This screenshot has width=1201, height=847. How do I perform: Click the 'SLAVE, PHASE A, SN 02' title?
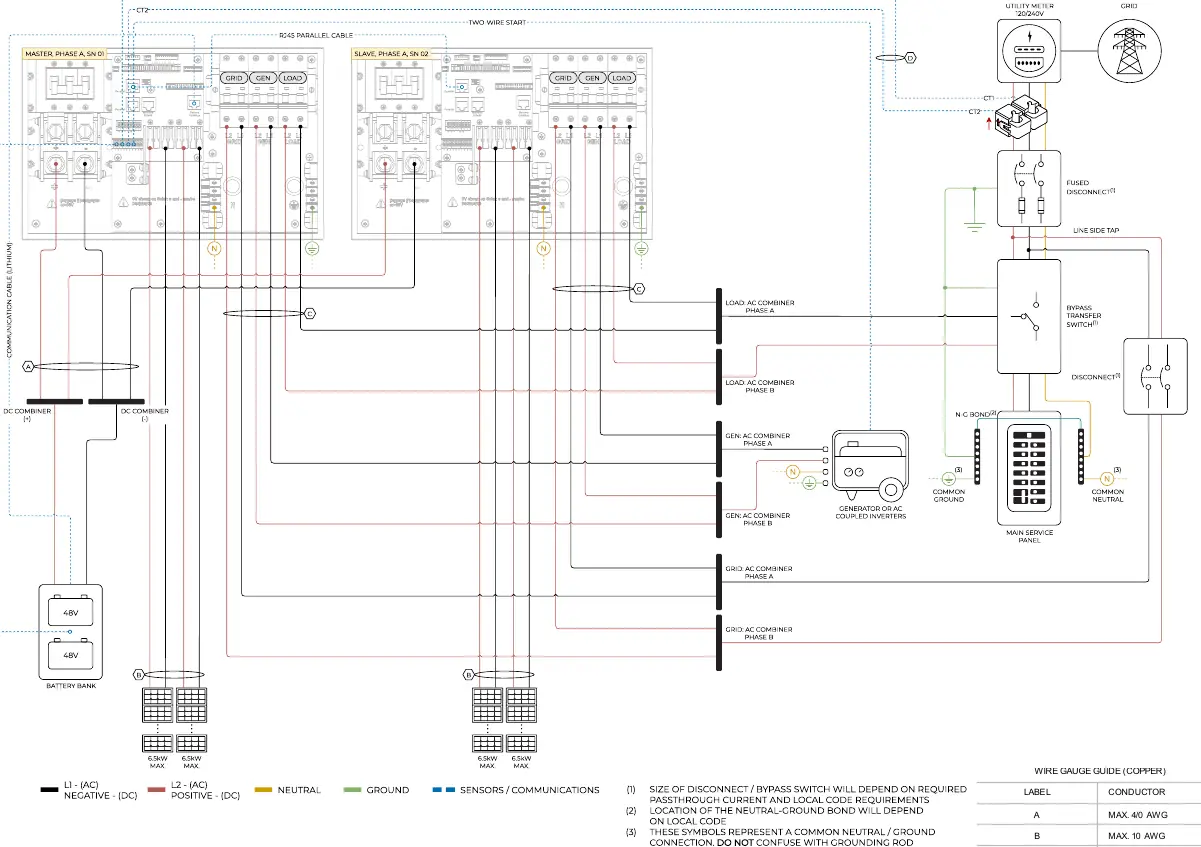tap(391, 52)
